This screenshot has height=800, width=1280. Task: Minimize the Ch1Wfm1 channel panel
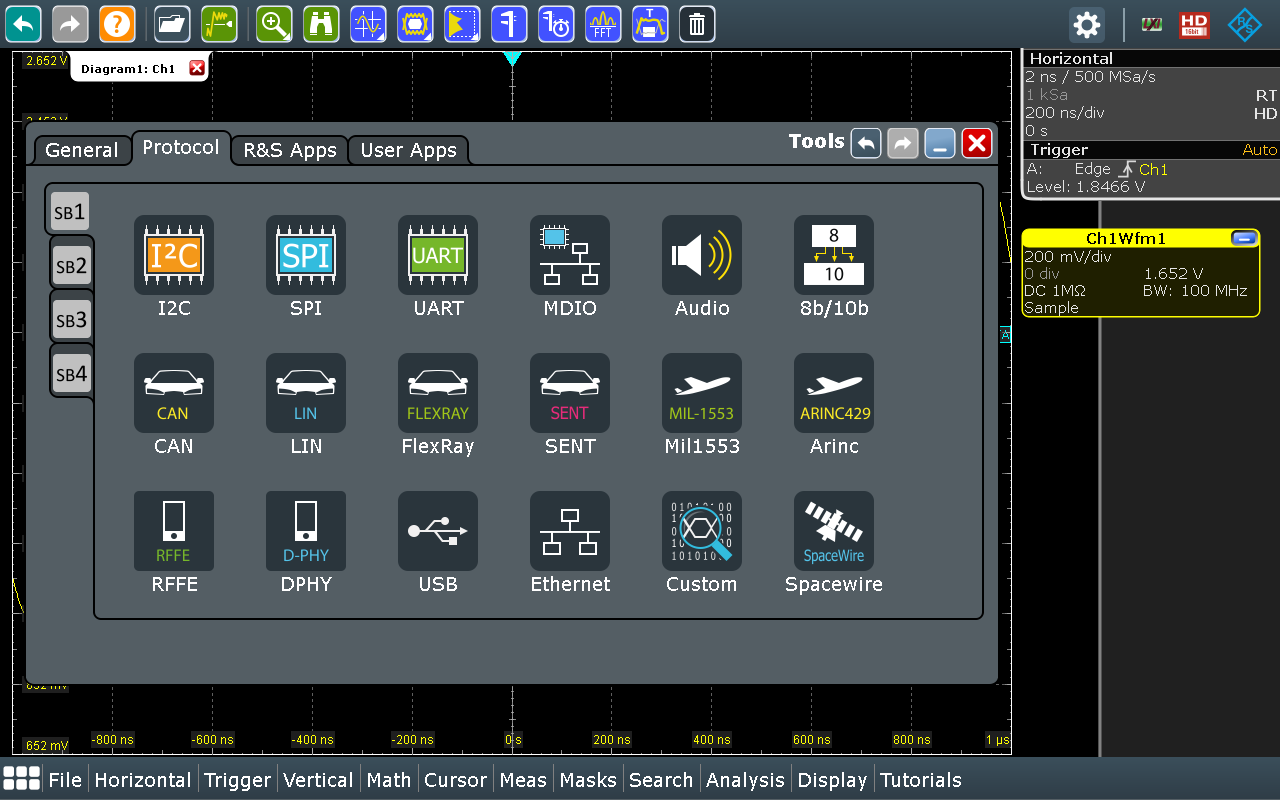[x=1244, y=238]
